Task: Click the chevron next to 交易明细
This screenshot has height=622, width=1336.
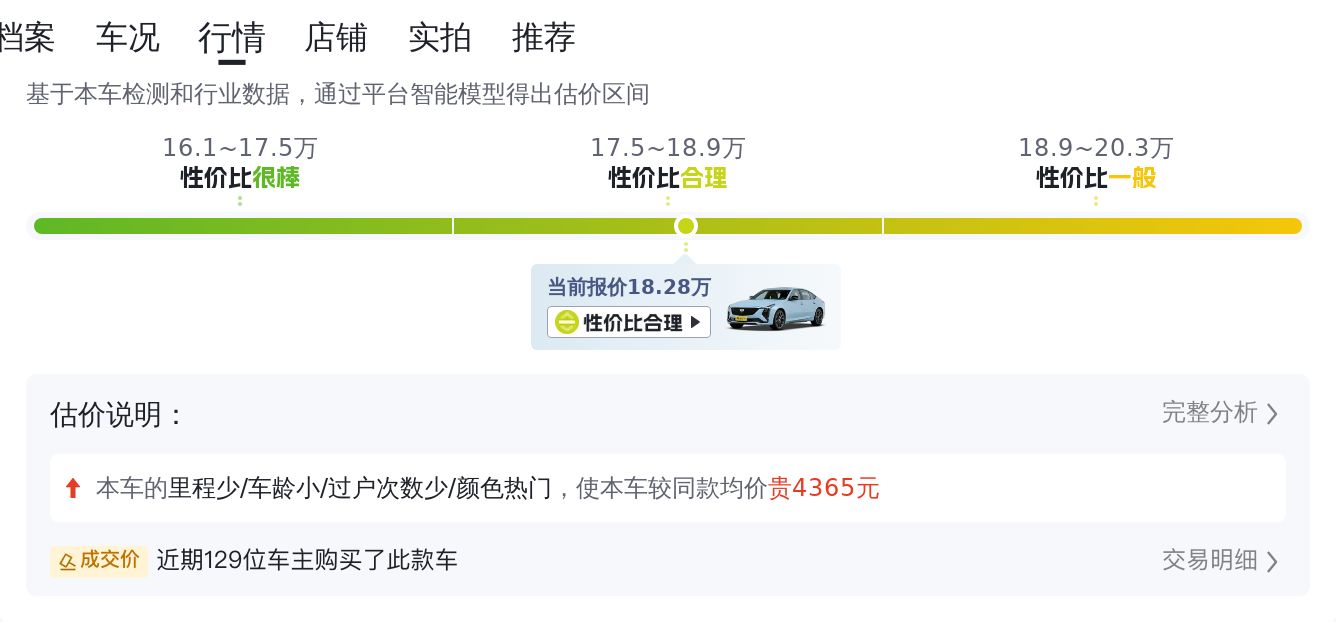Action: click(1272, 561)
